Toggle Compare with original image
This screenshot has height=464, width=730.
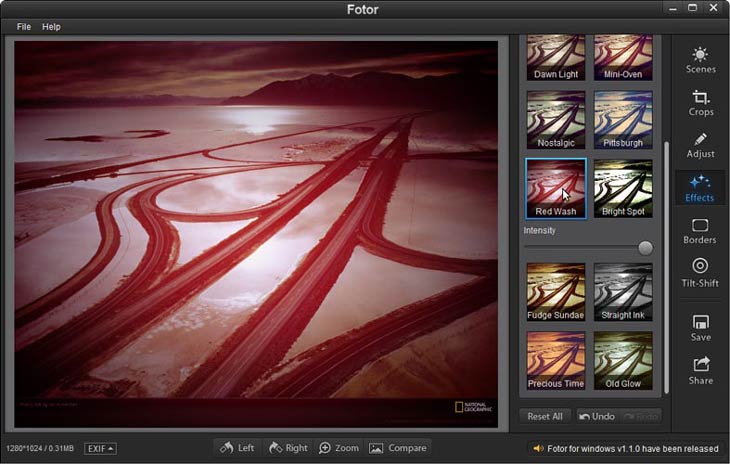coord(398,448)
